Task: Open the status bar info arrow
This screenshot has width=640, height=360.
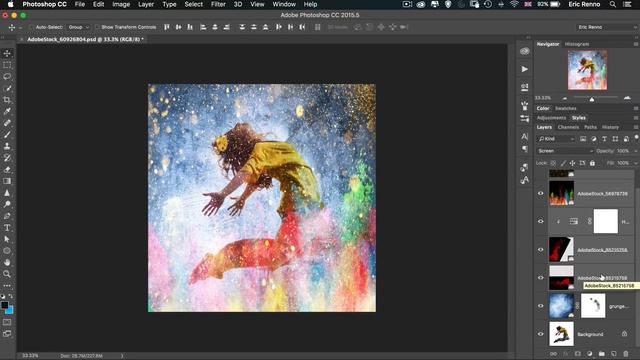Action: 122,356
